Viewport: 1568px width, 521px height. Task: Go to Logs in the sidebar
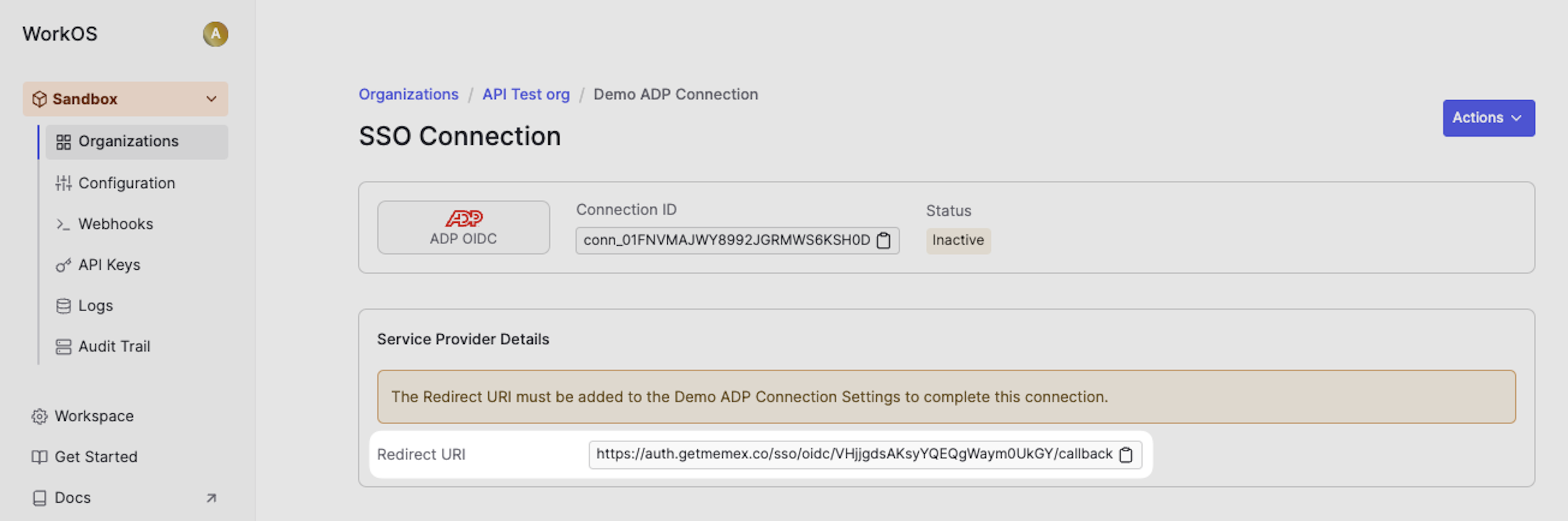pos(96,306)
